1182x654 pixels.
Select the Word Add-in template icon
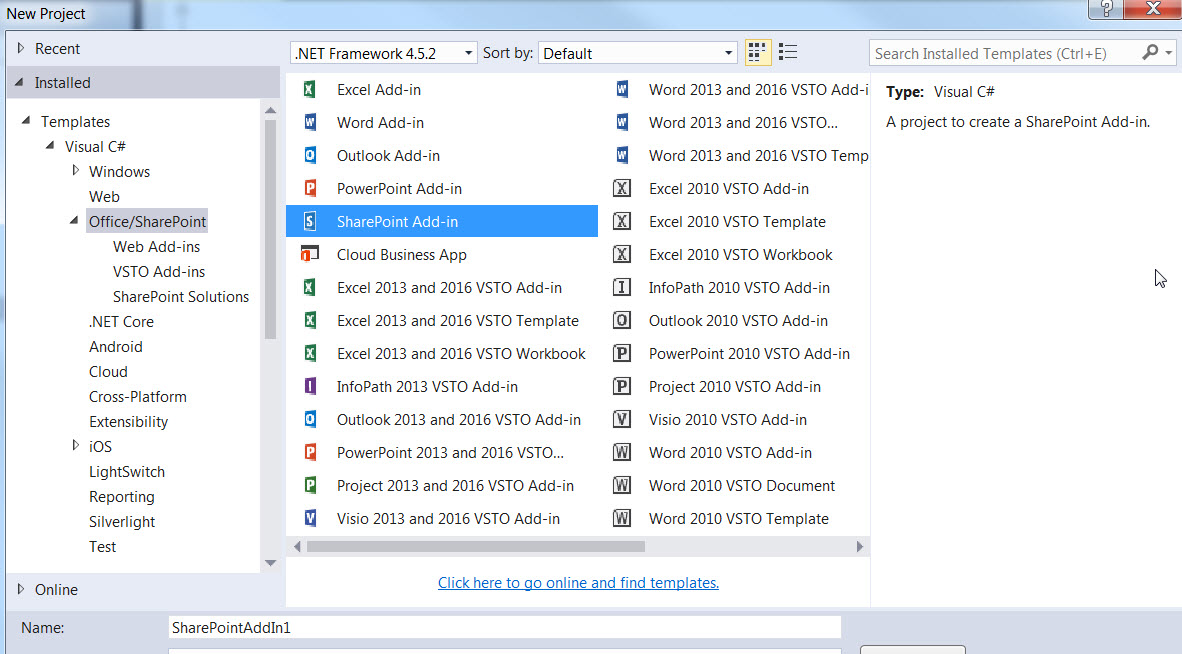tap(310, 122)
